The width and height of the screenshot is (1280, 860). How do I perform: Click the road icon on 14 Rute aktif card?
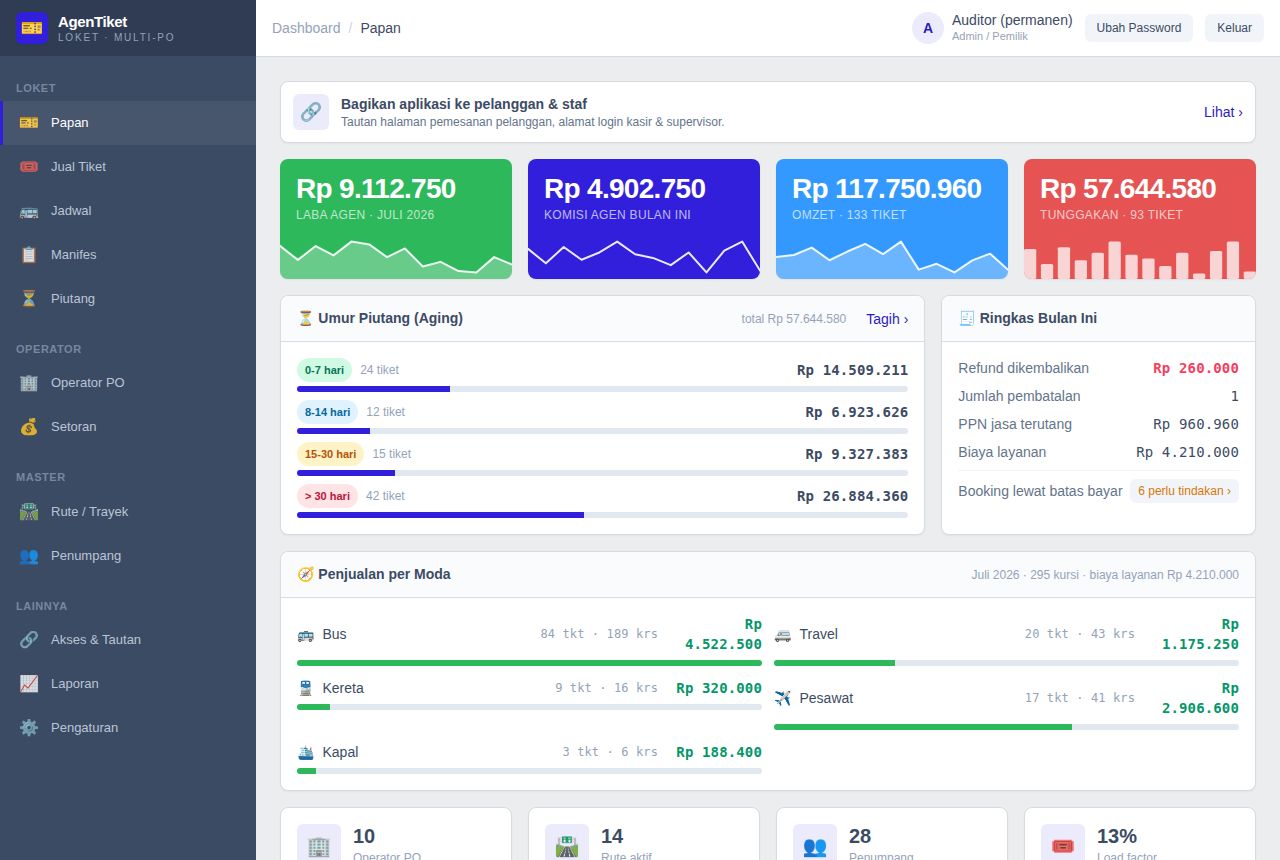click(567, 845)
